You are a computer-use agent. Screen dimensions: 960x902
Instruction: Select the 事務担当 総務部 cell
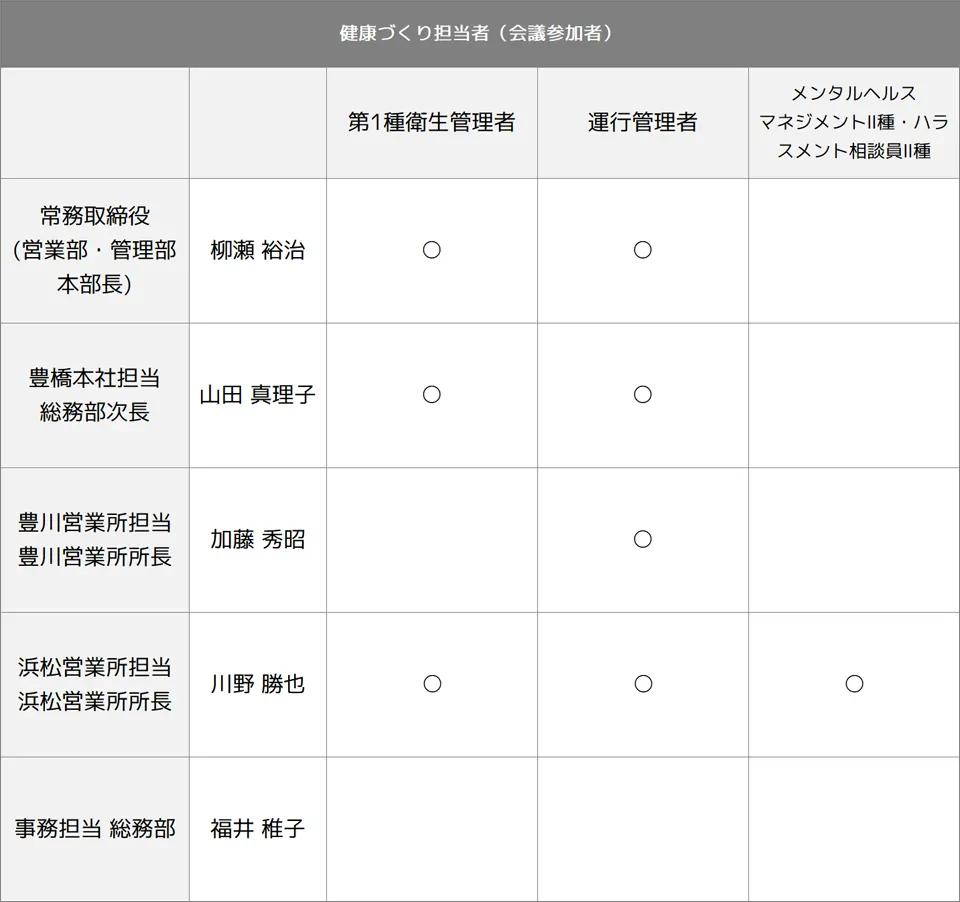point(95,829)
